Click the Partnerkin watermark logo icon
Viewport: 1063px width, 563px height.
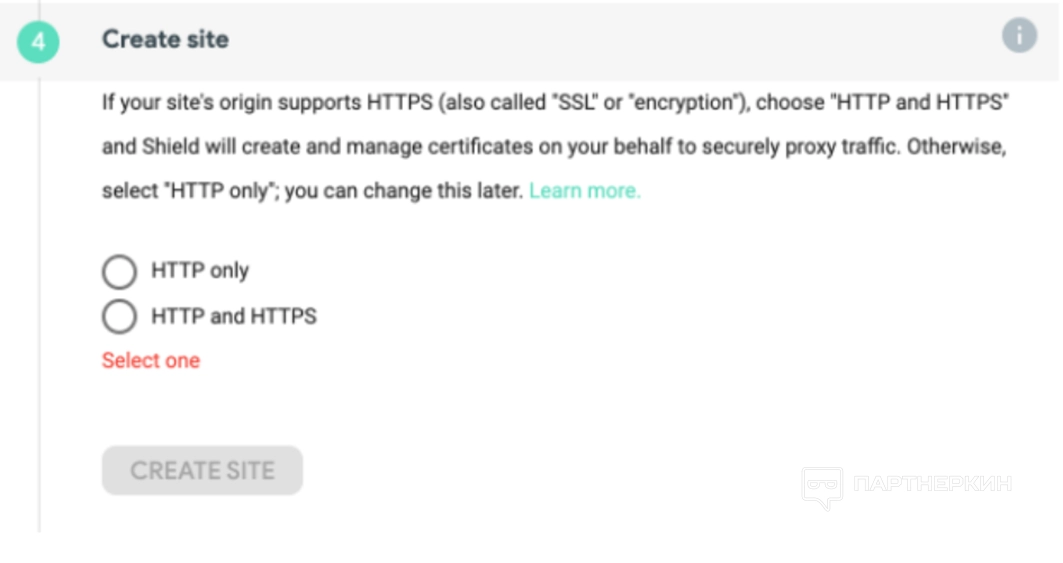(x=822, y=487)
